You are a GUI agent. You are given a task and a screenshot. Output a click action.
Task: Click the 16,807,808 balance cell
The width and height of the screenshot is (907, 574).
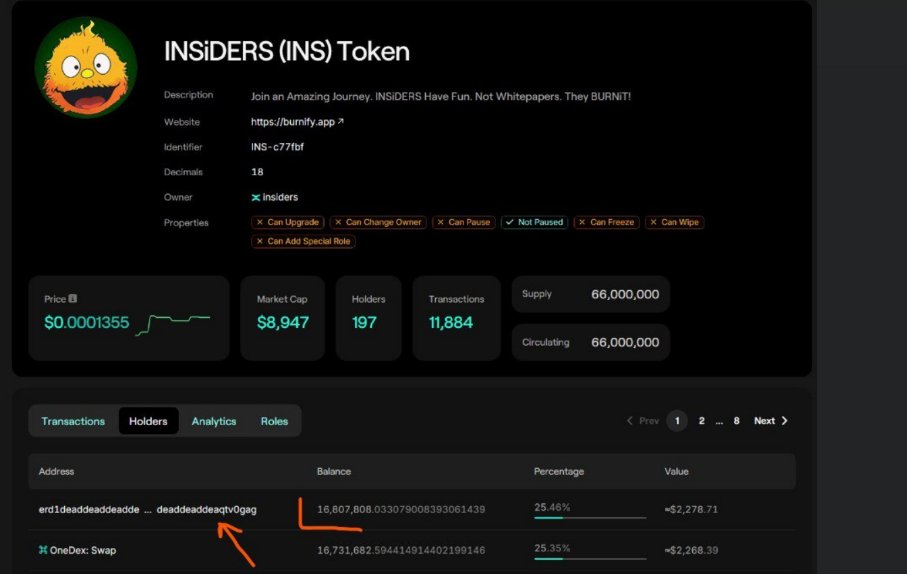pyautogui.click(x=401, y=510)
